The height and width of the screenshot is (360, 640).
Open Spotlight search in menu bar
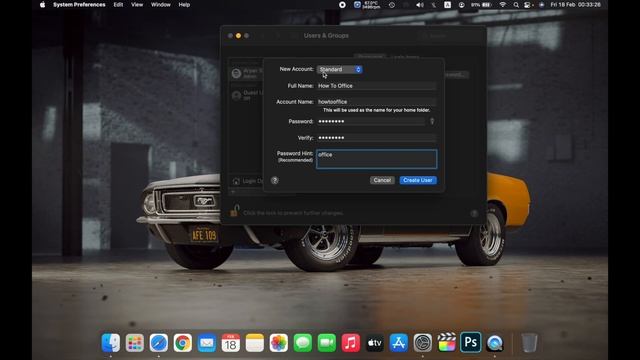(x=516, y=5)
